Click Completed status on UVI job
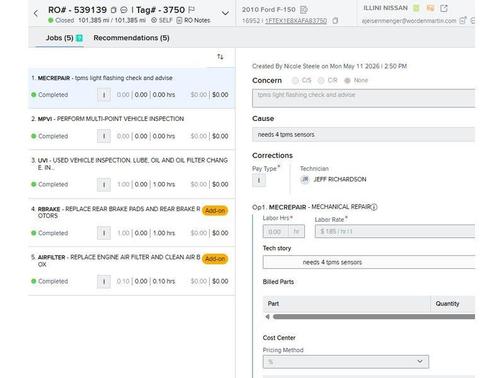Viewport: 504px width, 378px height. click(x=50, y=184)
